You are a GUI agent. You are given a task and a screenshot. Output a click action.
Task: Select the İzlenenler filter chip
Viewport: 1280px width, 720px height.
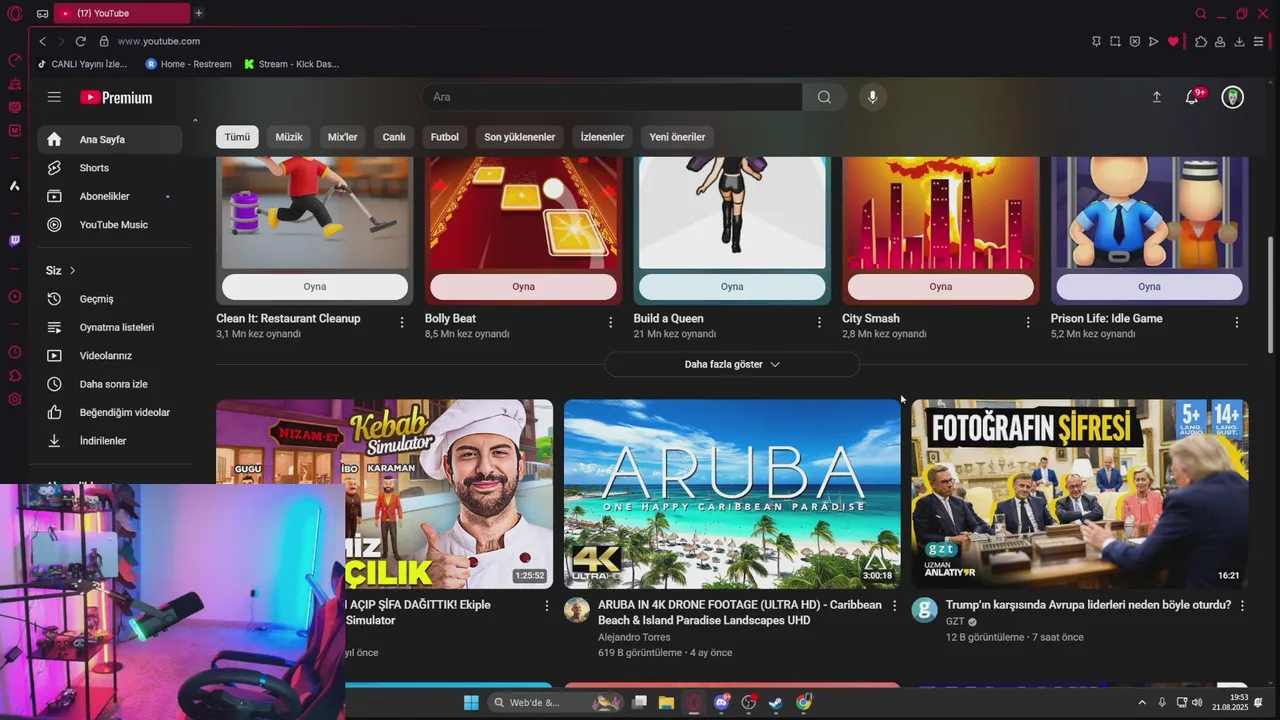coord(602,137)
